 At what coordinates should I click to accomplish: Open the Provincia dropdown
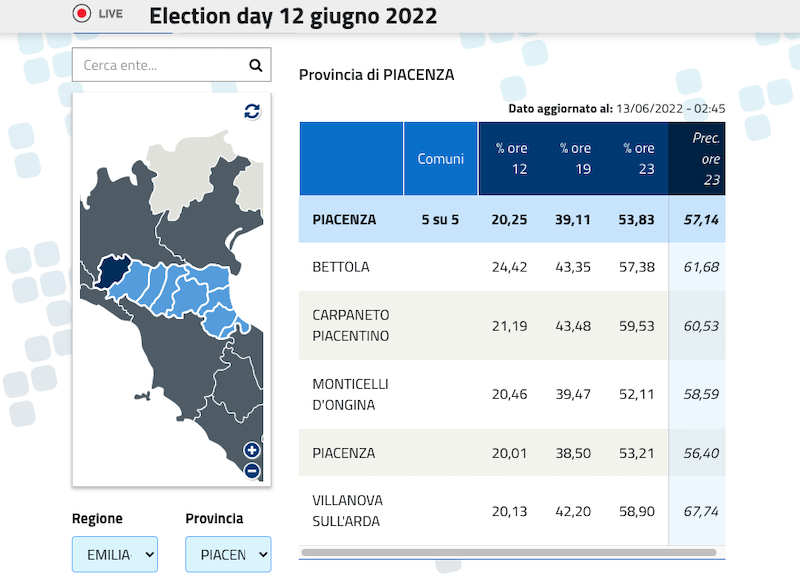[x=228, y=554]
